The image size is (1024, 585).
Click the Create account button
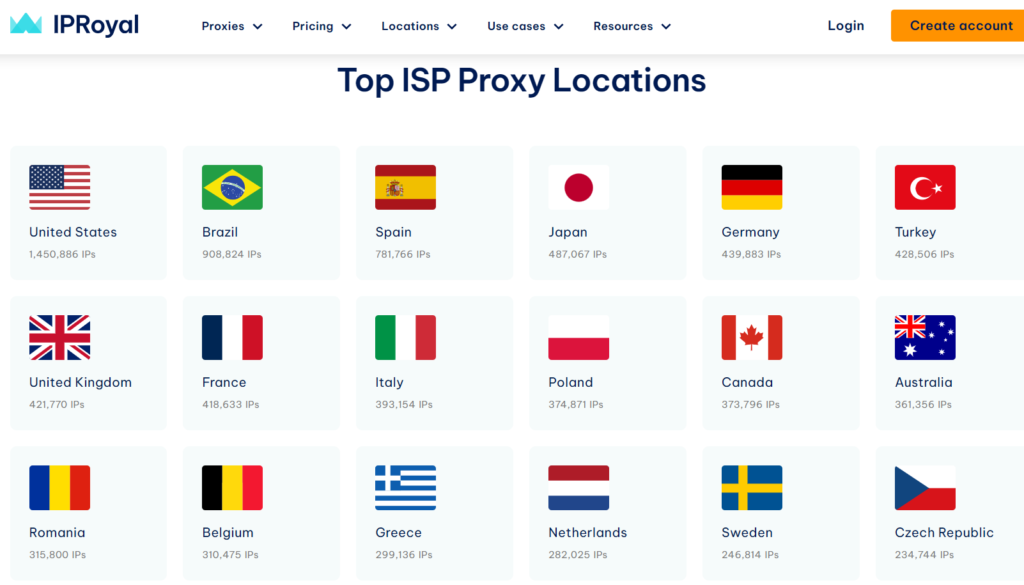pyautogui.click(x=957, y=25)
